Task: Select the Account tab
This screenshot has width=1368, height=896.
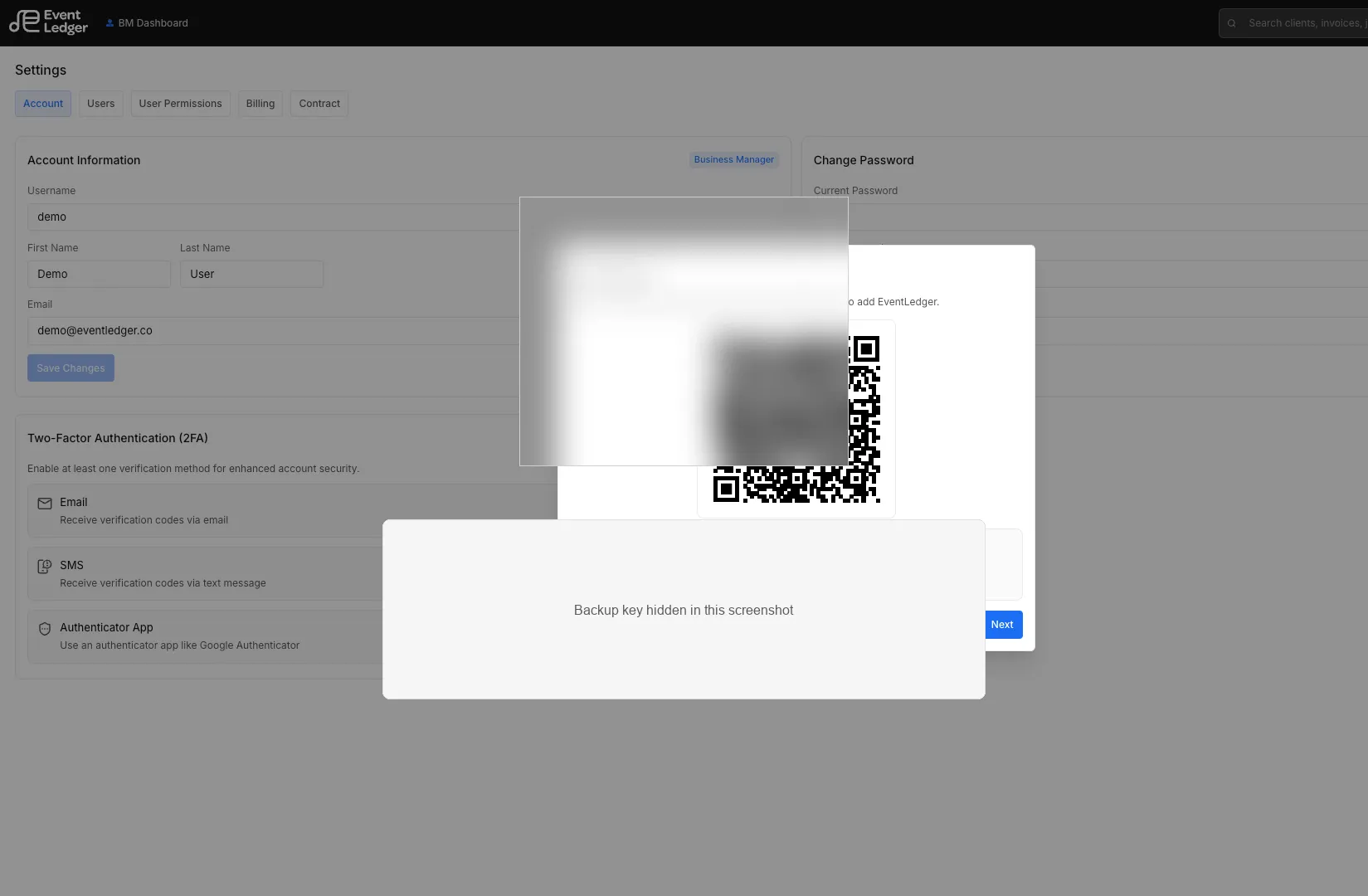Action: [43, 104]
